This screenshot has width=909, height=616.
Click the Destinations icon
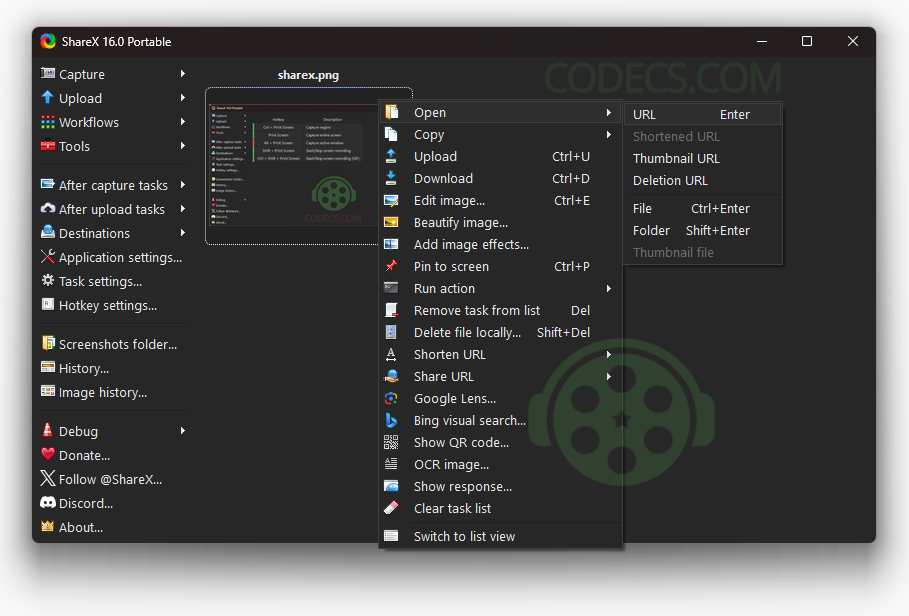48,232
